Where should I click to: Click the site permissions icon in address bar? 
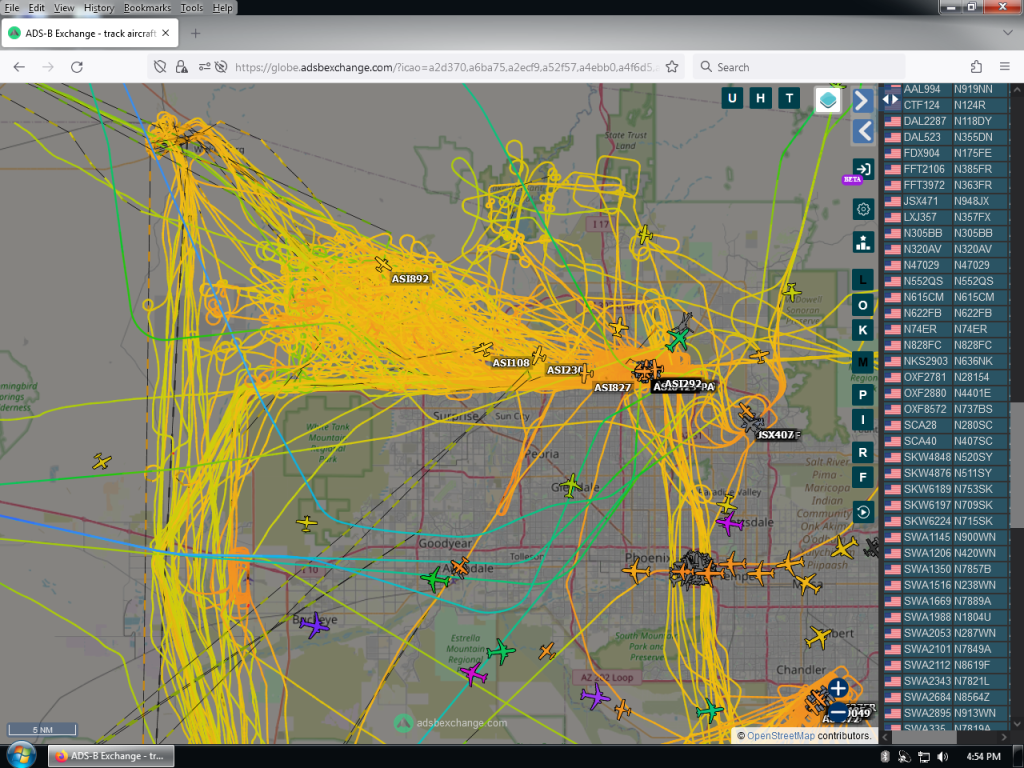pyautogui.click(x=204, y=67)
